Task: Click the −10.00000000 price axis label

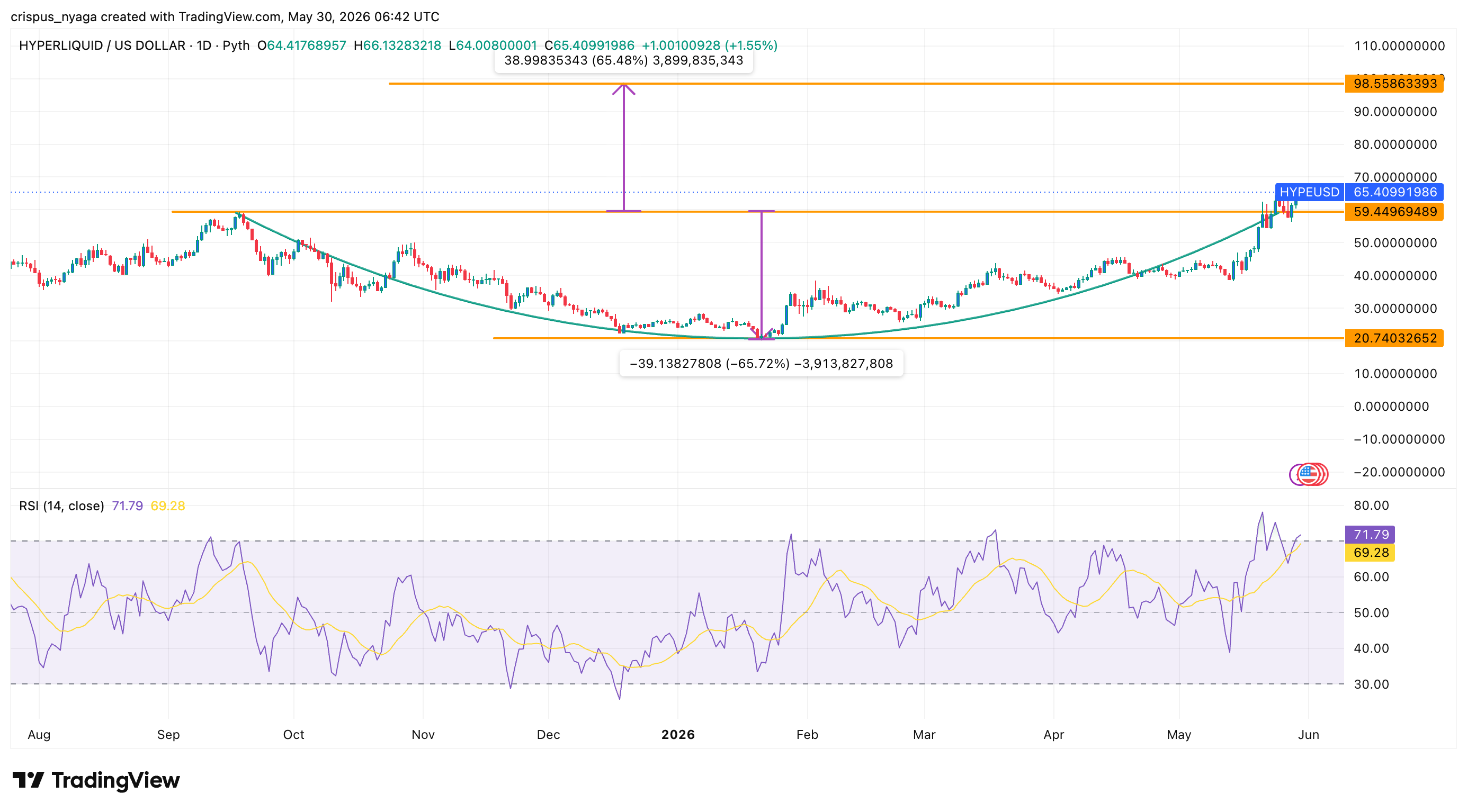Action: [1399, 439]
